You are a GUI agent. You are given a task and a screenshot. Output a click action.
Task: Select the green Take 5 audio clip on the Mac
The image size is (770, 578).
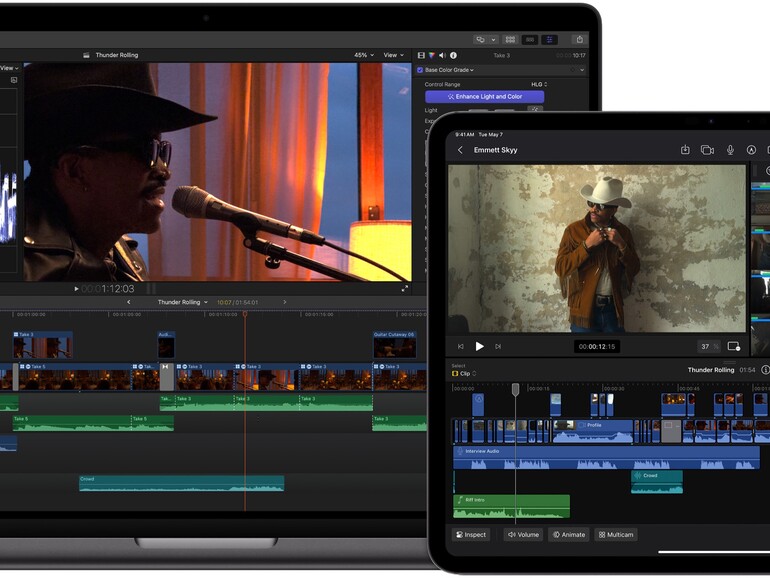coord(72,423)
